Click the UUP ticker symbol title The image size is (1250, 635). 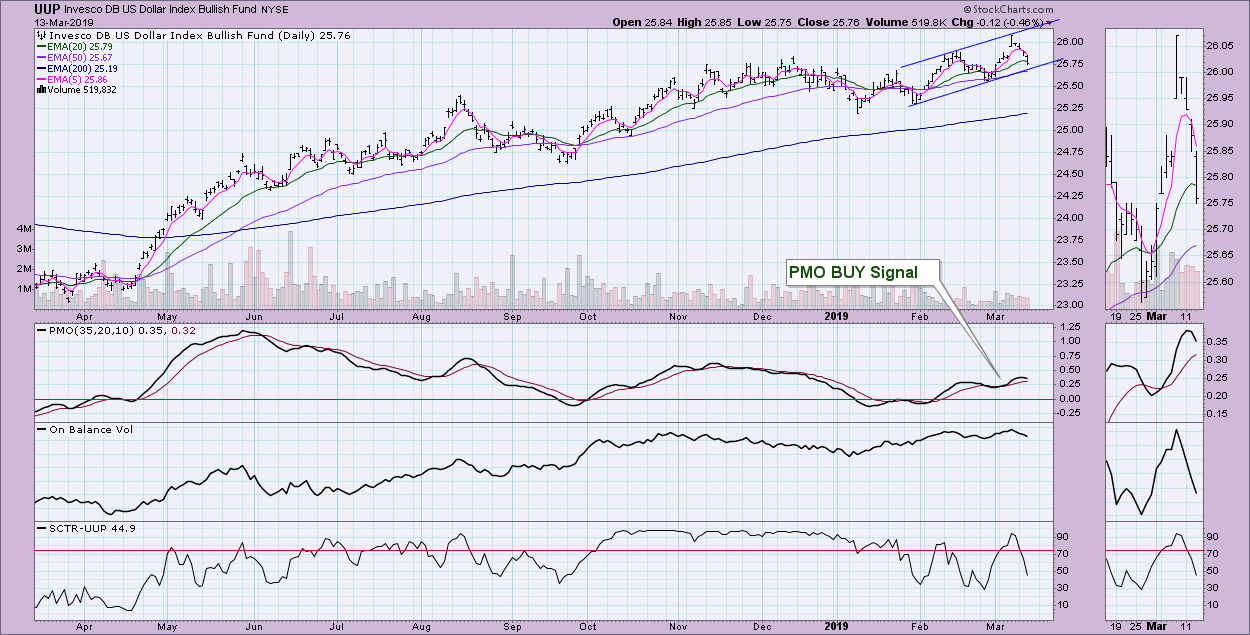(x=20, y=9)
